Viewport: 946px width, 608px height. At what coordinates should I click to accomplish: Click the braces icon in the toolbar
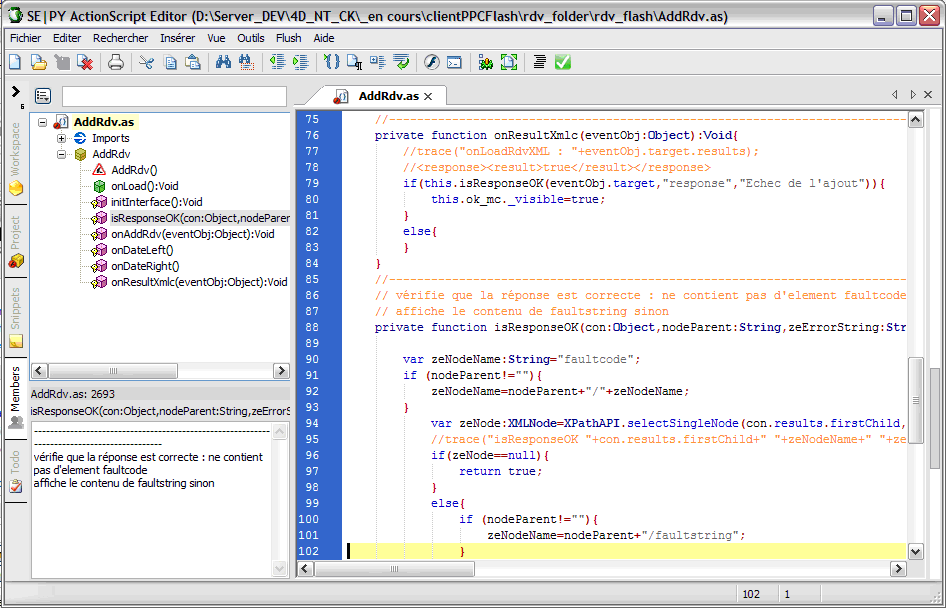click(332, 62)
